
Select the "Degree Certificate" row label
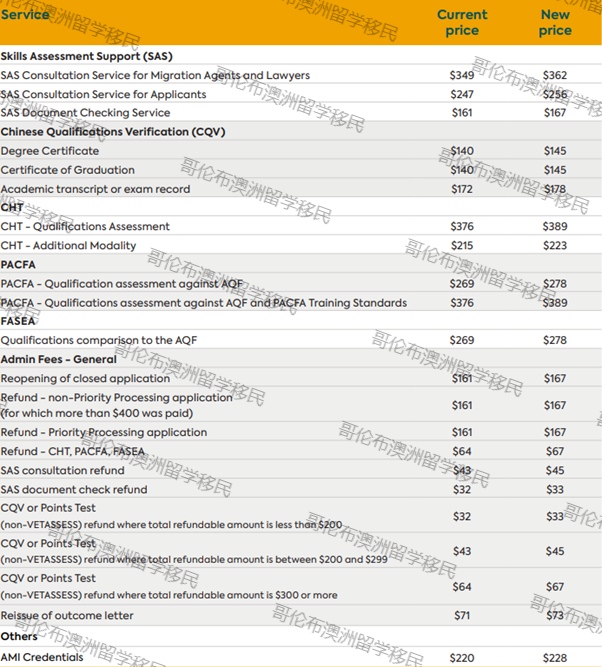tap(50, 151)
